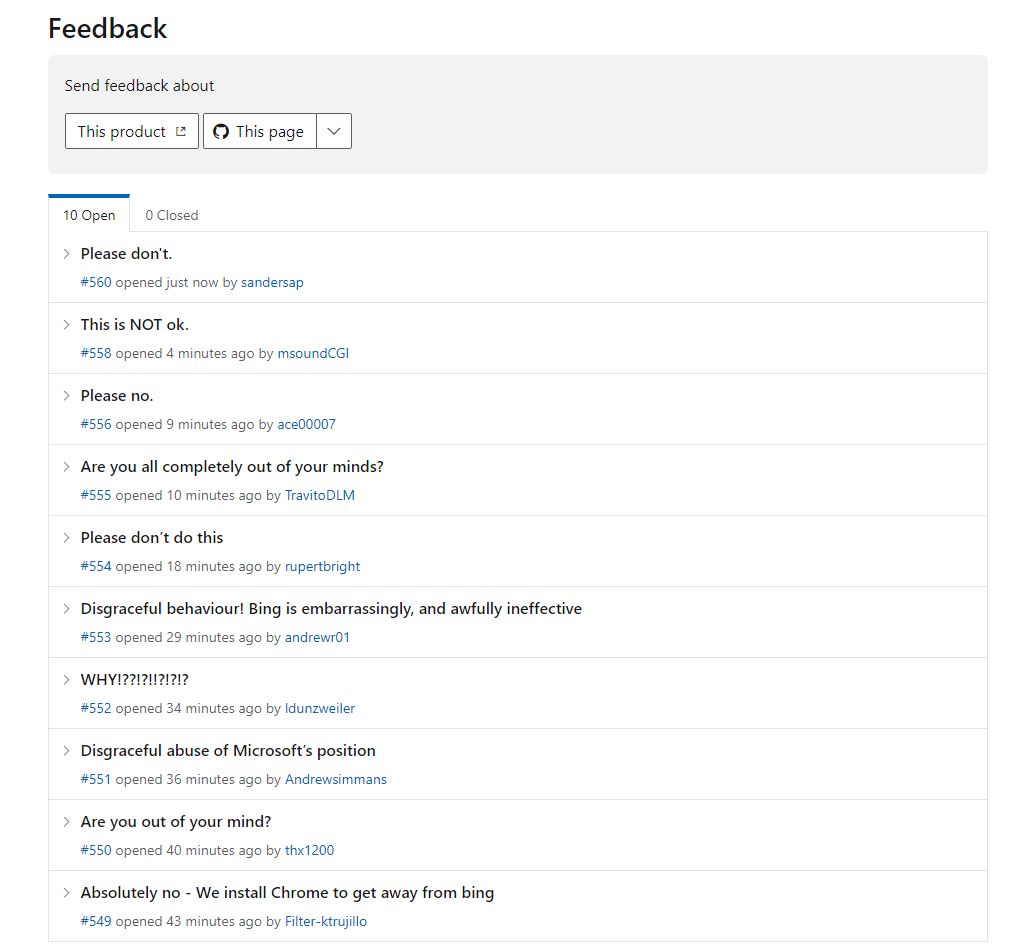Visit the TravitoDLM author link

coord(319,496)
